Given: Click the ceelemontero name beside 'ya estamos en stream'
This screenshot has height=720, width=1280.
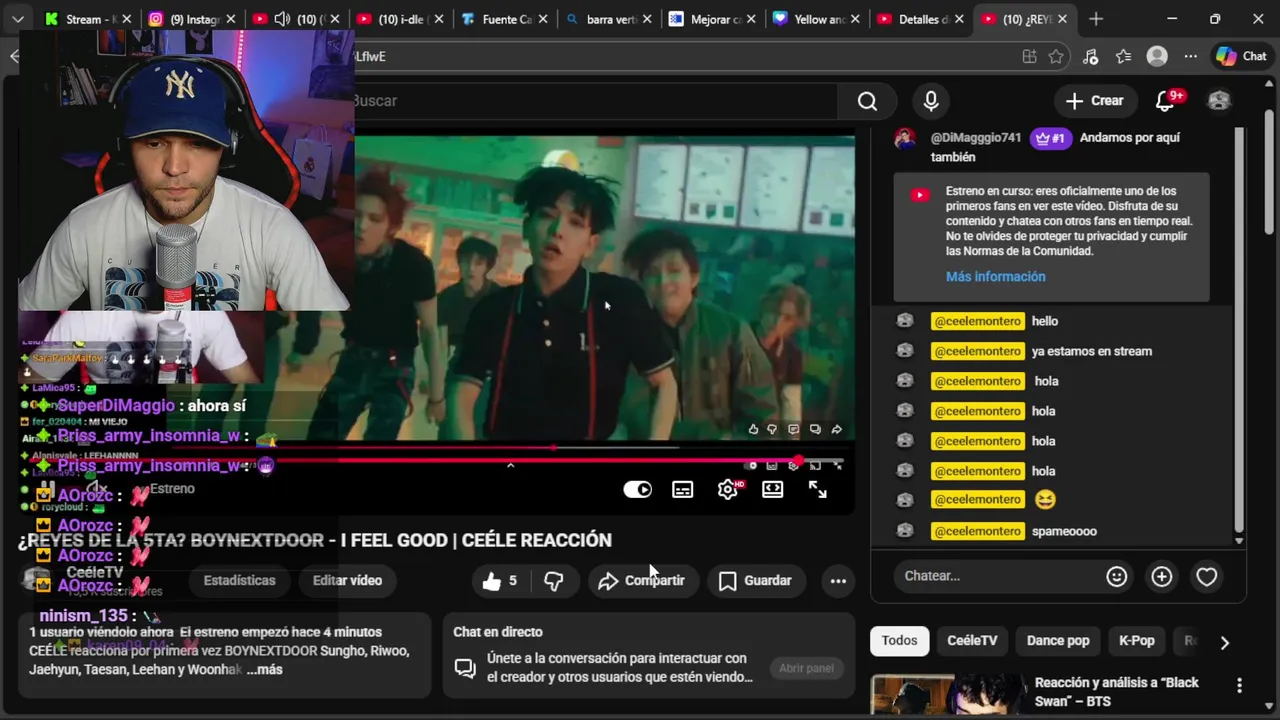Looking at the screenshot, I should pos(978,351).
